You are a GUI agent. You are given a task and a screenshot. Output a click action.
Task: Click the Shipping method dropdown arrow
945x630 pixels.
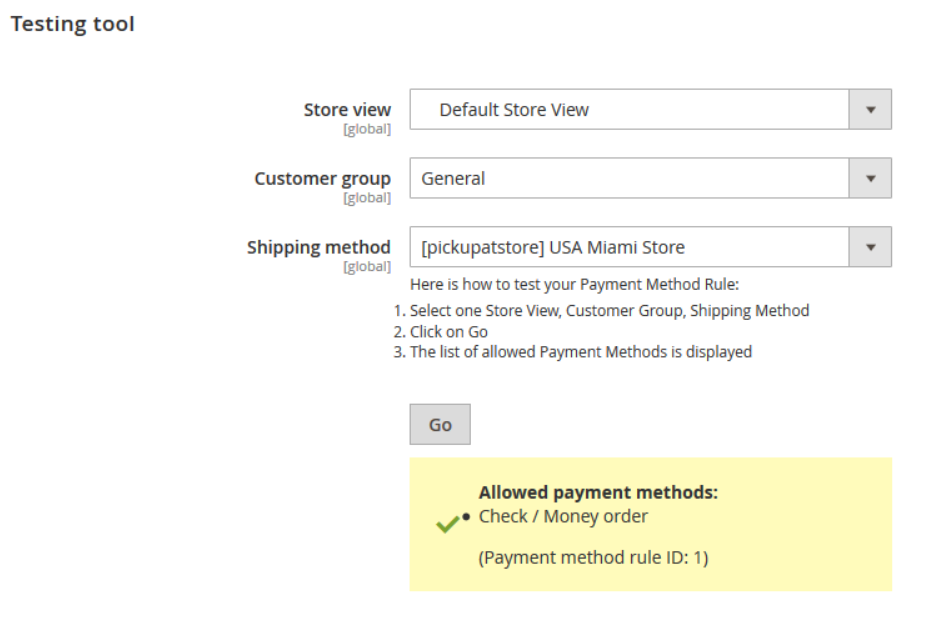point(870,248)
